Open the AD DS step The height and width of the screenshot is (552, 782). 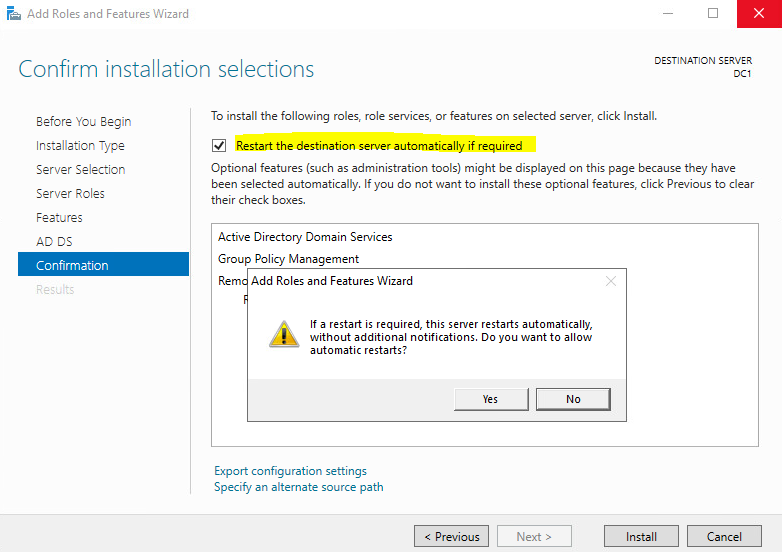click(54, 241)
